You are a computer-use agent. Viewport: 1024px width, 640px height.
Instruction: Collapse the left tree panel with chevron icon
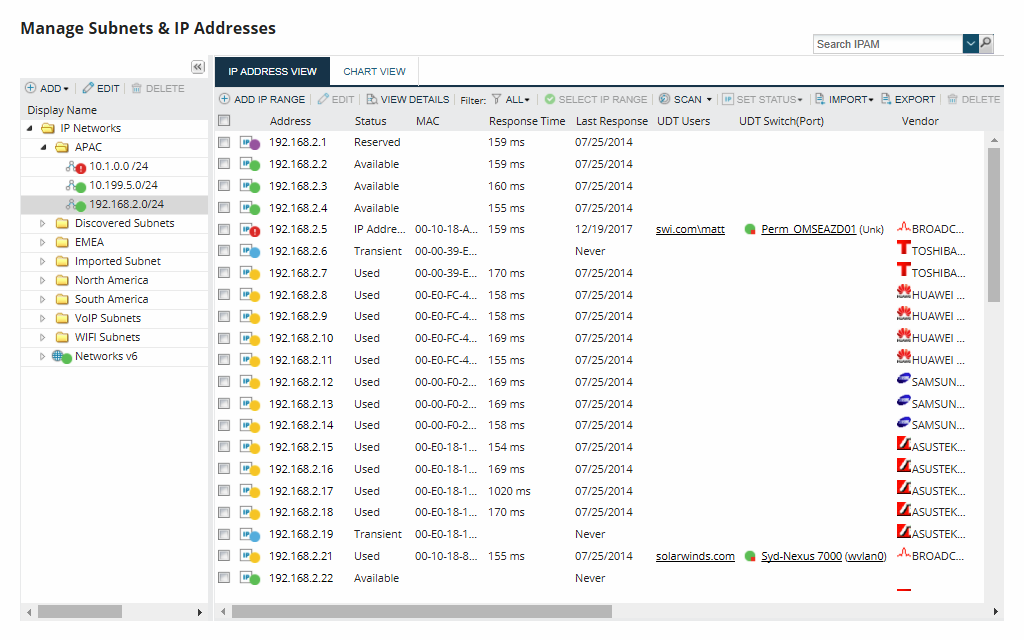click(198, 67)
